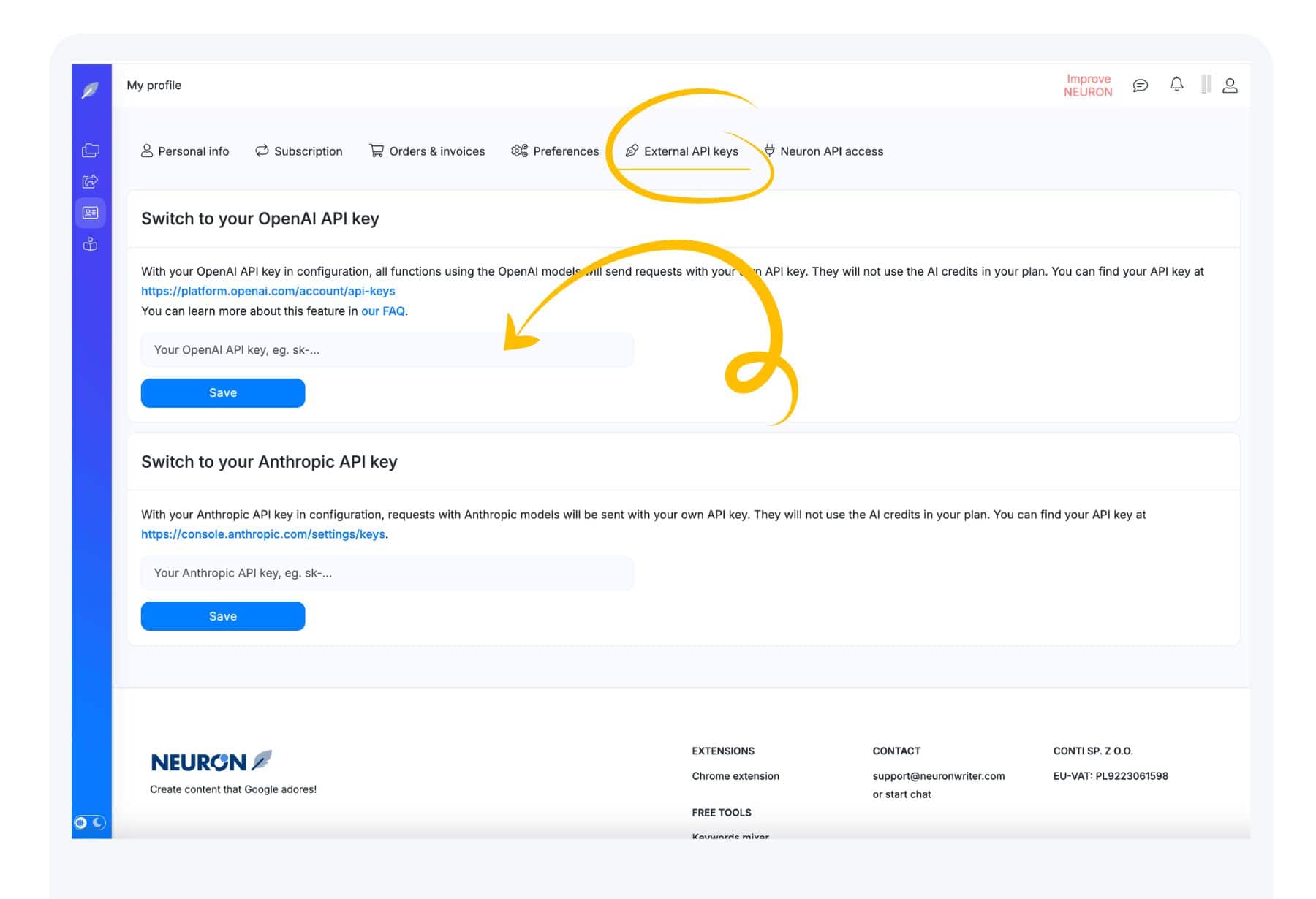
Task: Open the user account icon
Action: (x=1230, y=86)
